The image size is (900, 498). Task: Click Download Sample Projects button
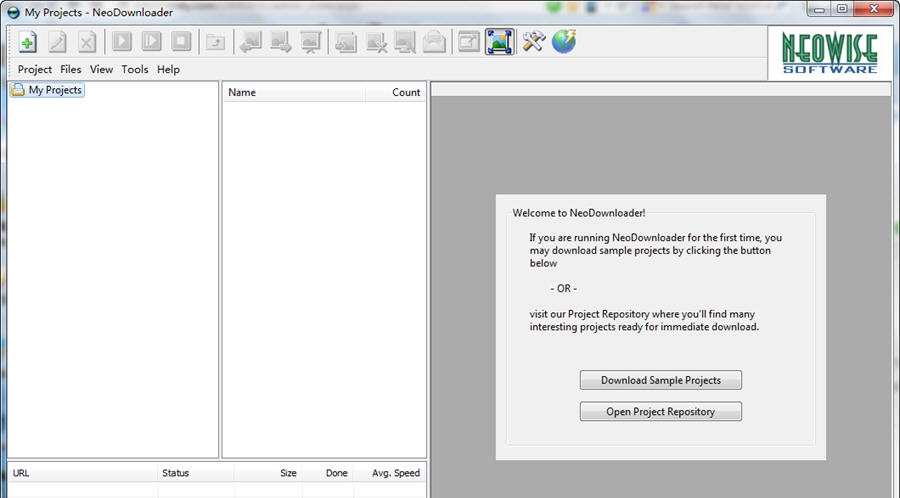click(661, 380)
